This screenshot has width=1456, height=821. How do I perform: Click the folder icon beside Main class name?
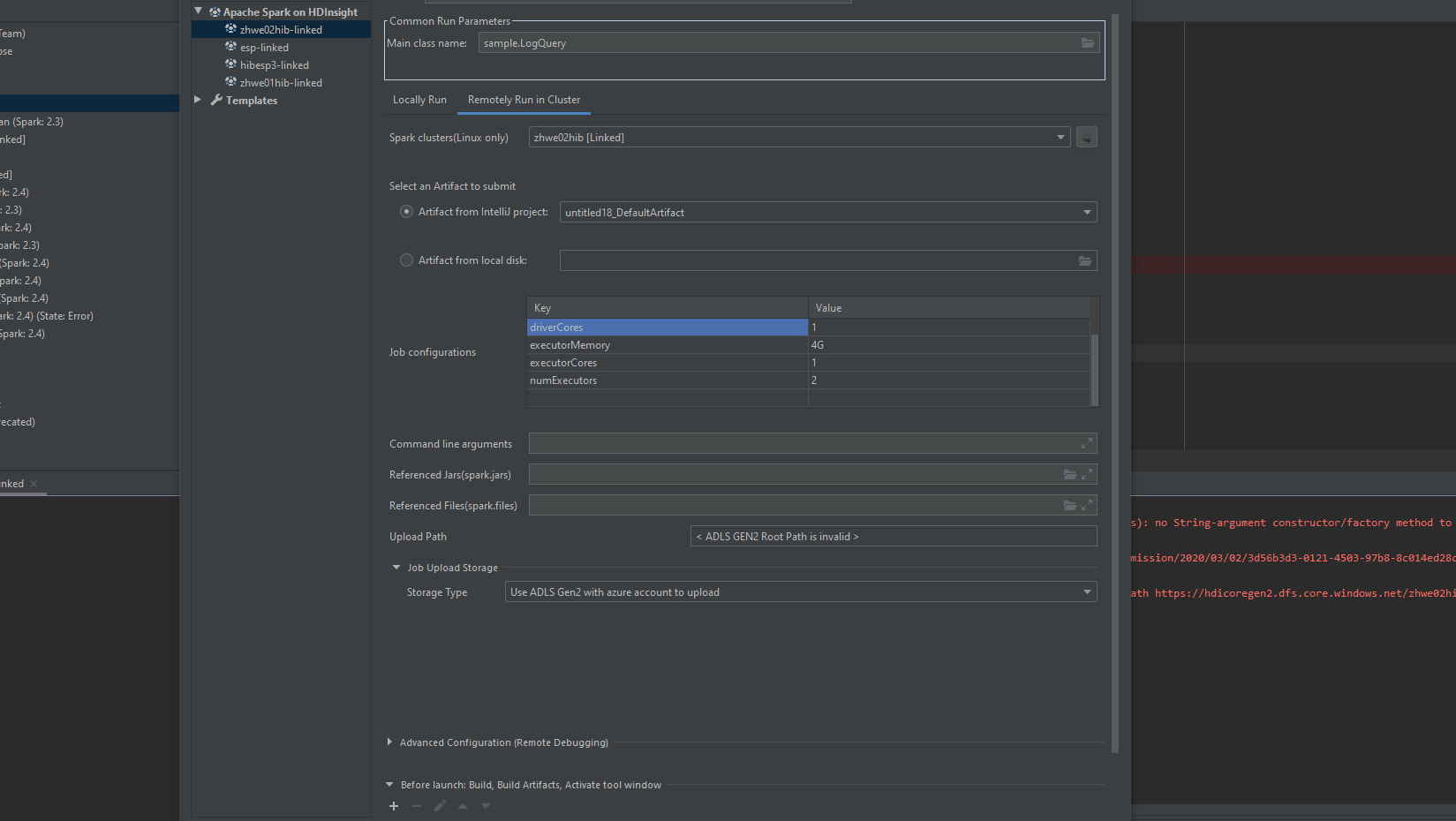click(1087, 42)
